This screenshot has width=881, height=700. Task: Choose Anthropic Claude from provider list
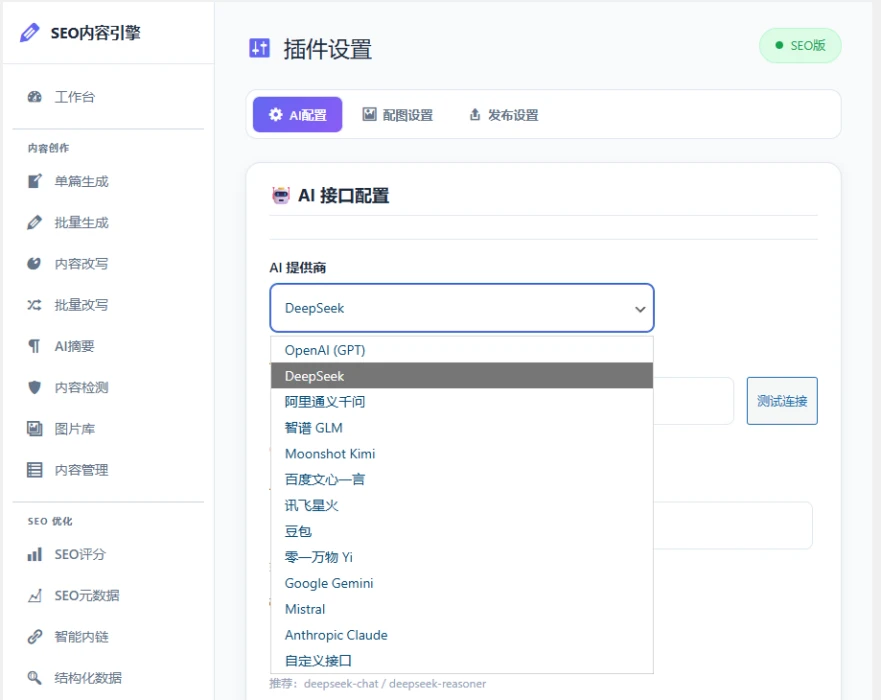pos(462,635)
